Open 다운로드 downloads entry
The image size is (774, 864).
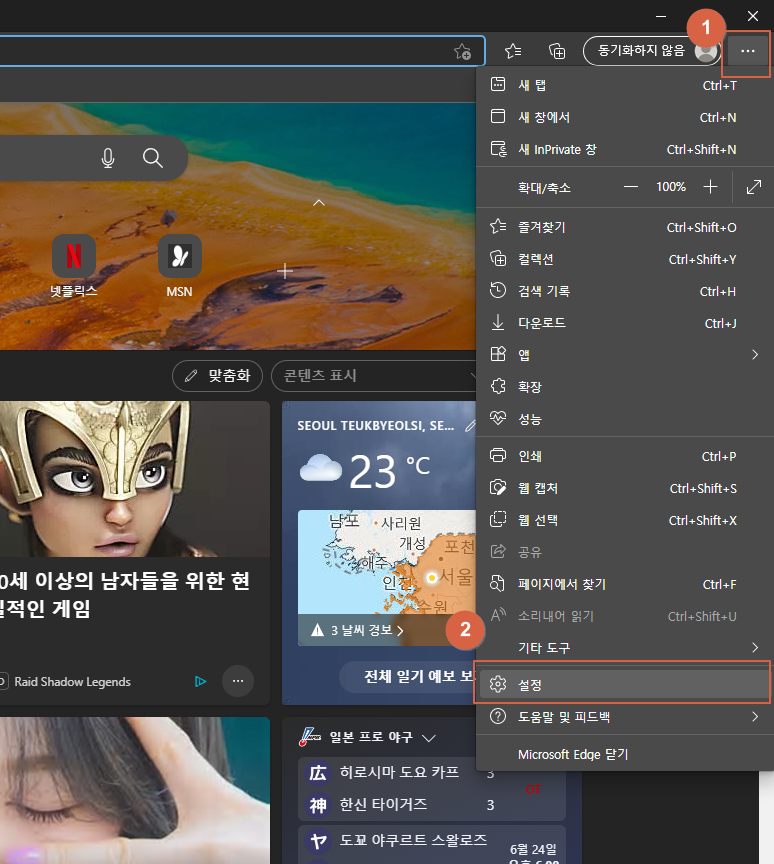point(624,323)
